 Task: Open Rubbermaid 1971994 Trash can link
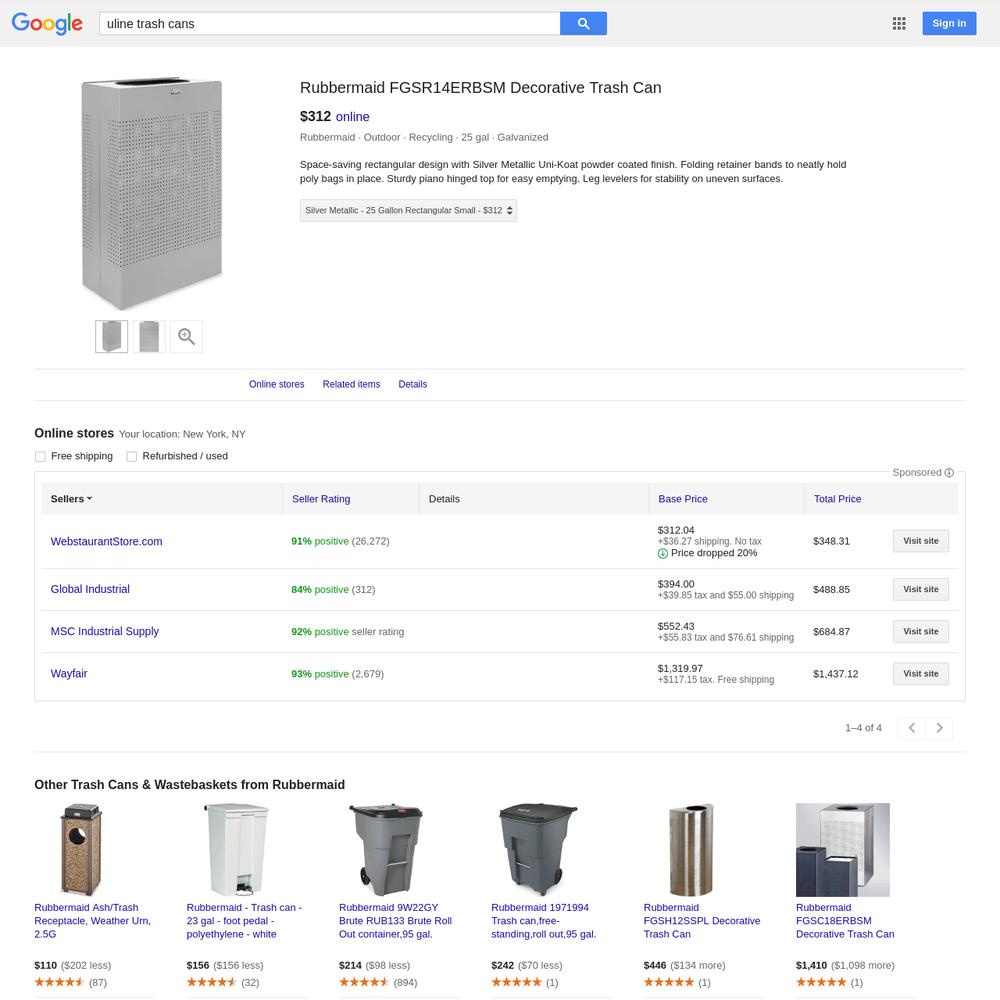point(543,921)
